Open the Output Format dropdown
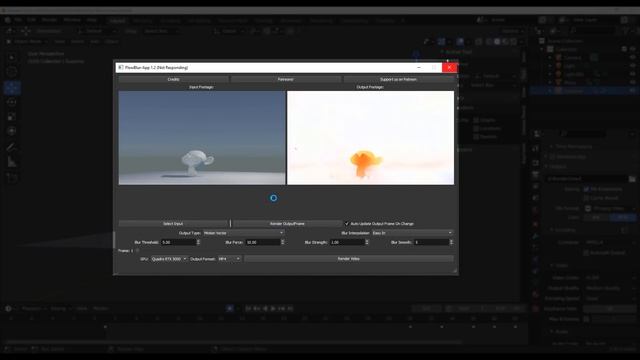 pos(229,259)
